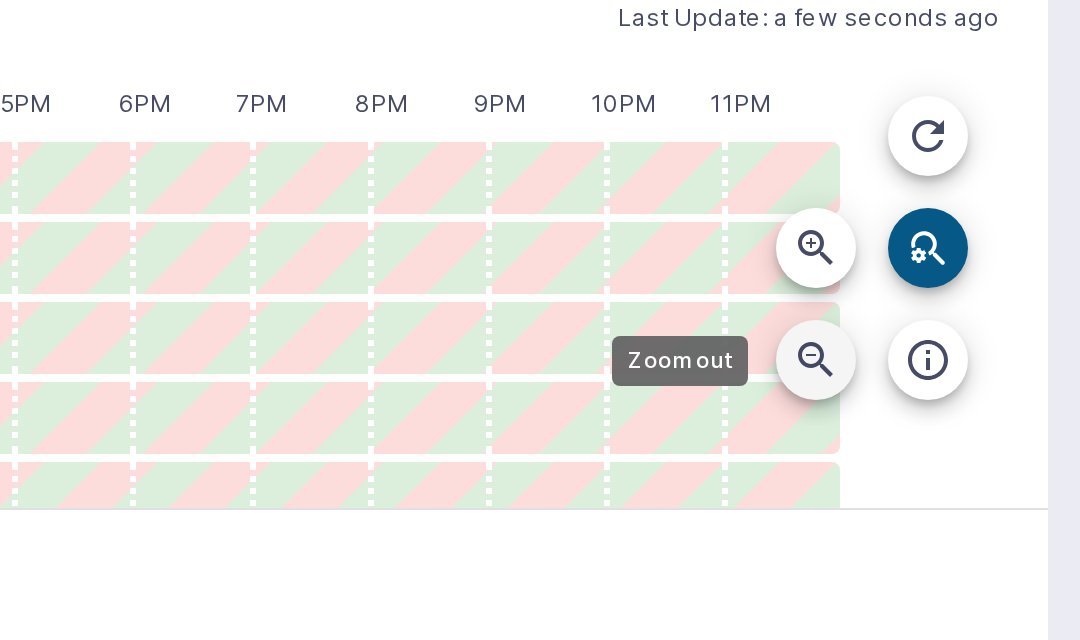
Task: Click third row's striped block under 7PM
Action: tap(311, 338)
